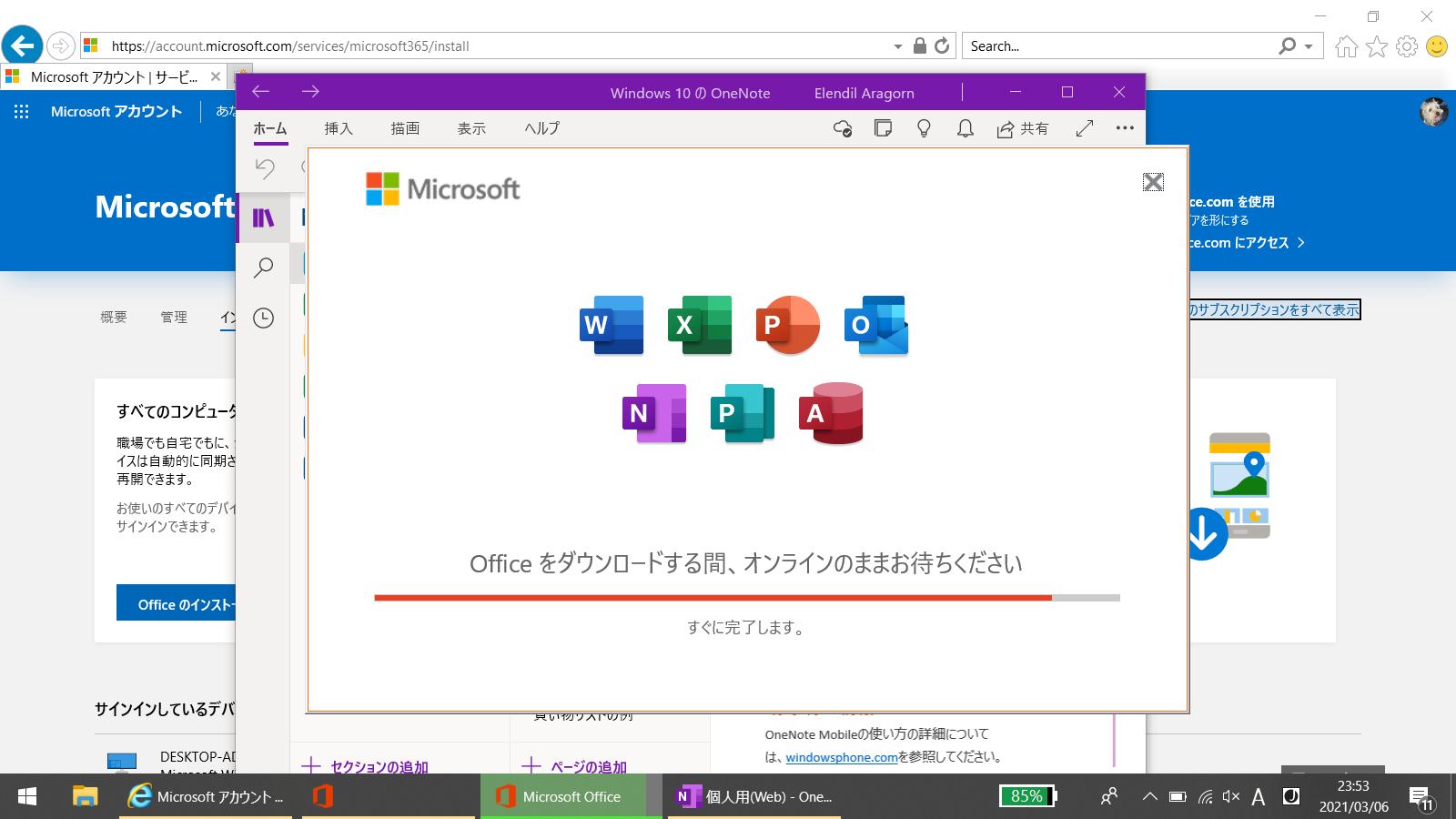1456x819 pixels.
Task: Open the Windows Start menu
Action: tap(27, 796)
